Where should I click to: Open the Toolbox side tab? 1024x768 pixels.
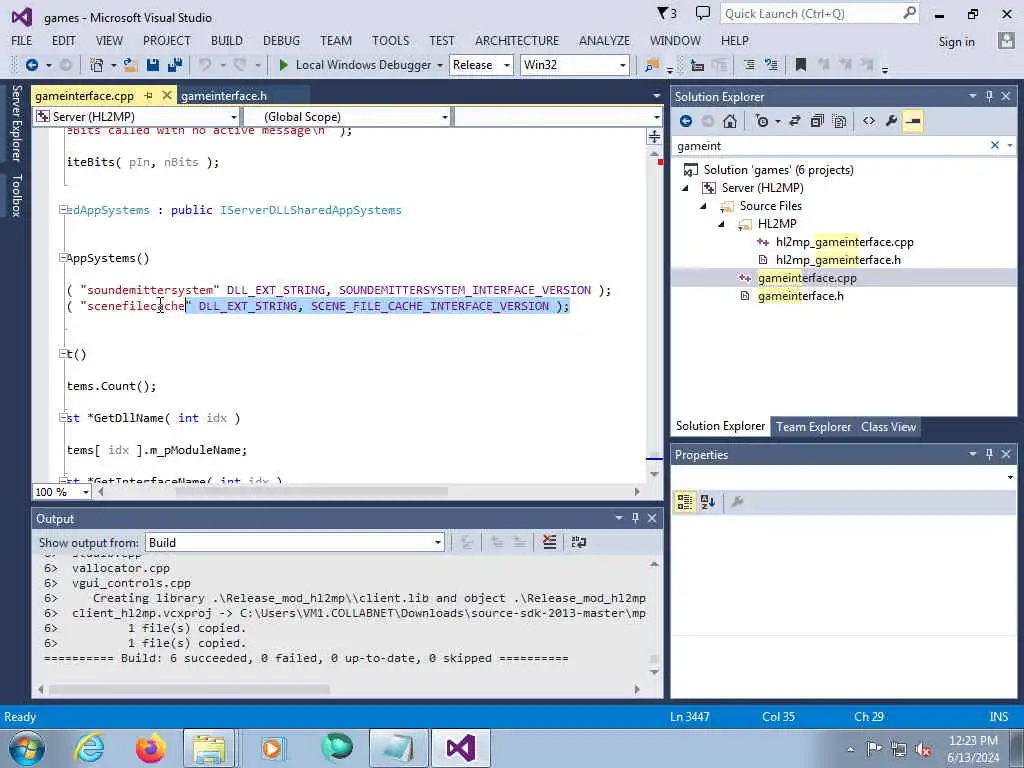click(x=17, y=195)
